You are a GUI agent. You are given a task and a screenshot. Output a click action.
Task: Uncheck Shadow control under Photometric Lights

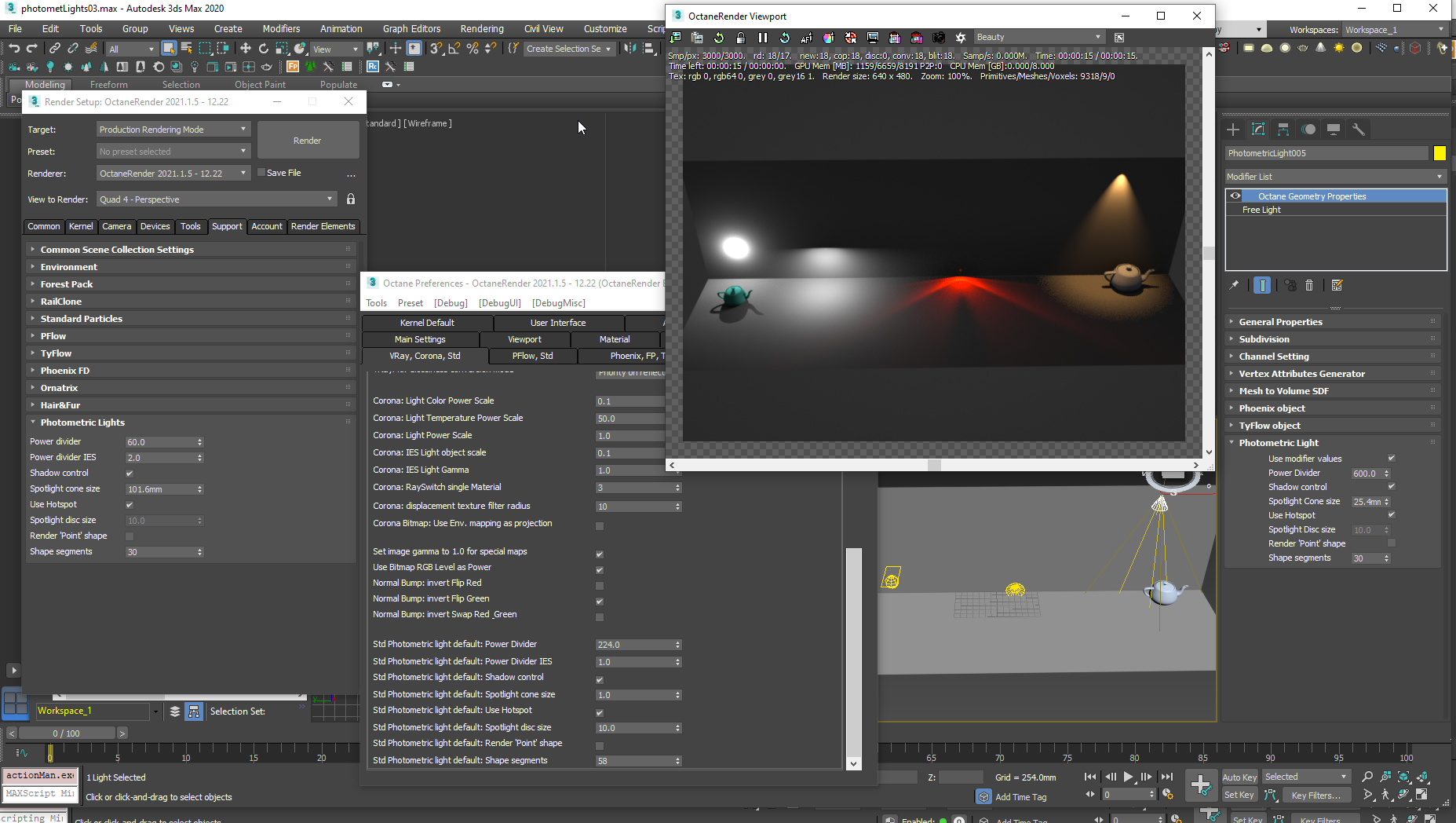(x=130, y=474)
